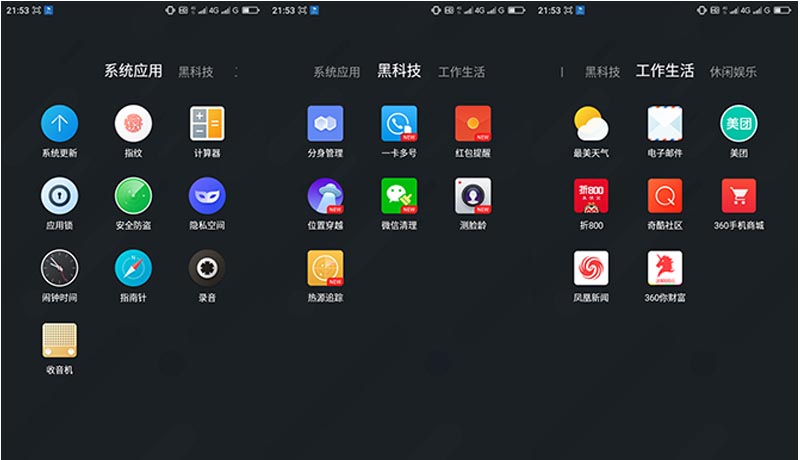Open the 应用锁 app lock
This screenshot has width=800, height=460.
pos(59,196)
